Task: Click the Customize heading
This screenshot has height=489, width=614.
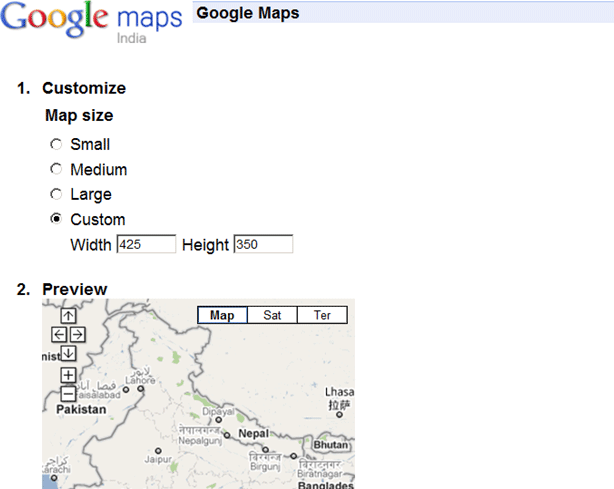Action: [84, 88]
